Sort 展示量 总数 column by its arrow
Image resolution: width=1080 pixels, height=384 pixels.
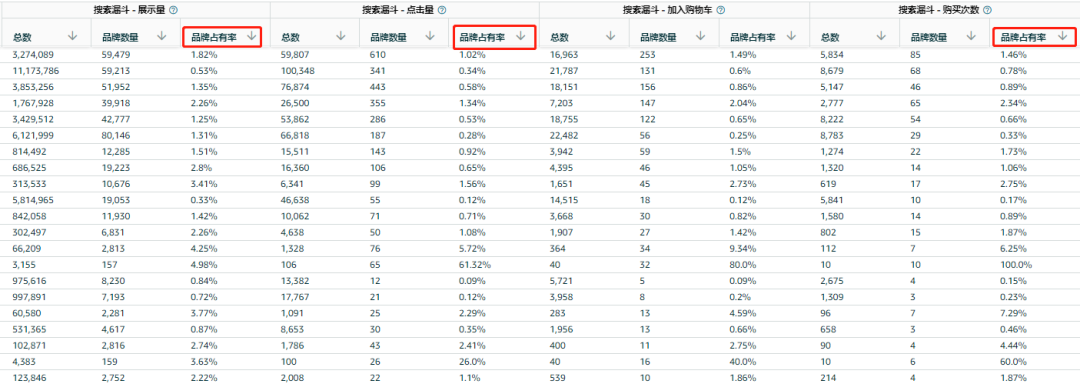pyautogui.click(x=72, y=36)
